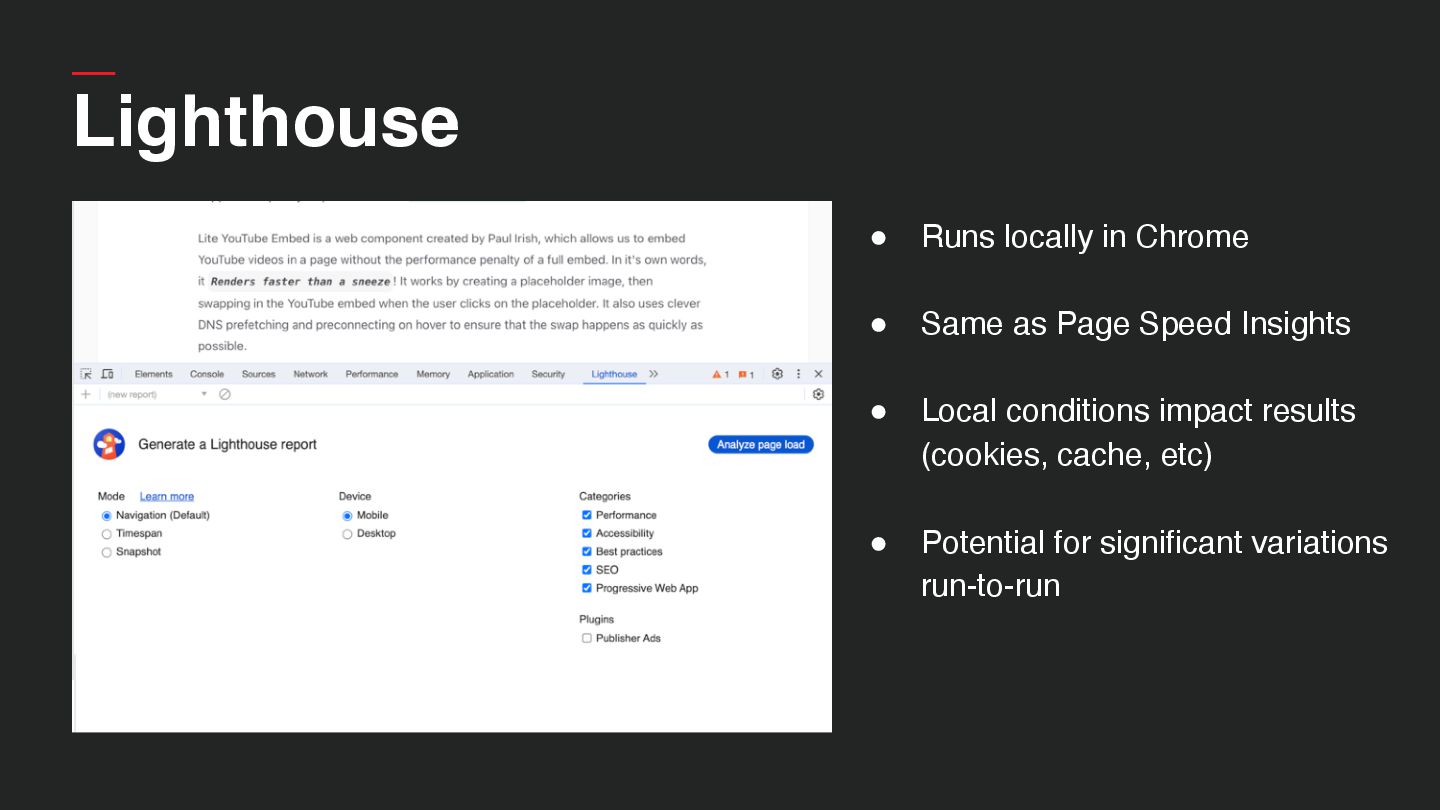Select Navigation (Default) mode
1440x810 pixels.
(x=107, y=516)
